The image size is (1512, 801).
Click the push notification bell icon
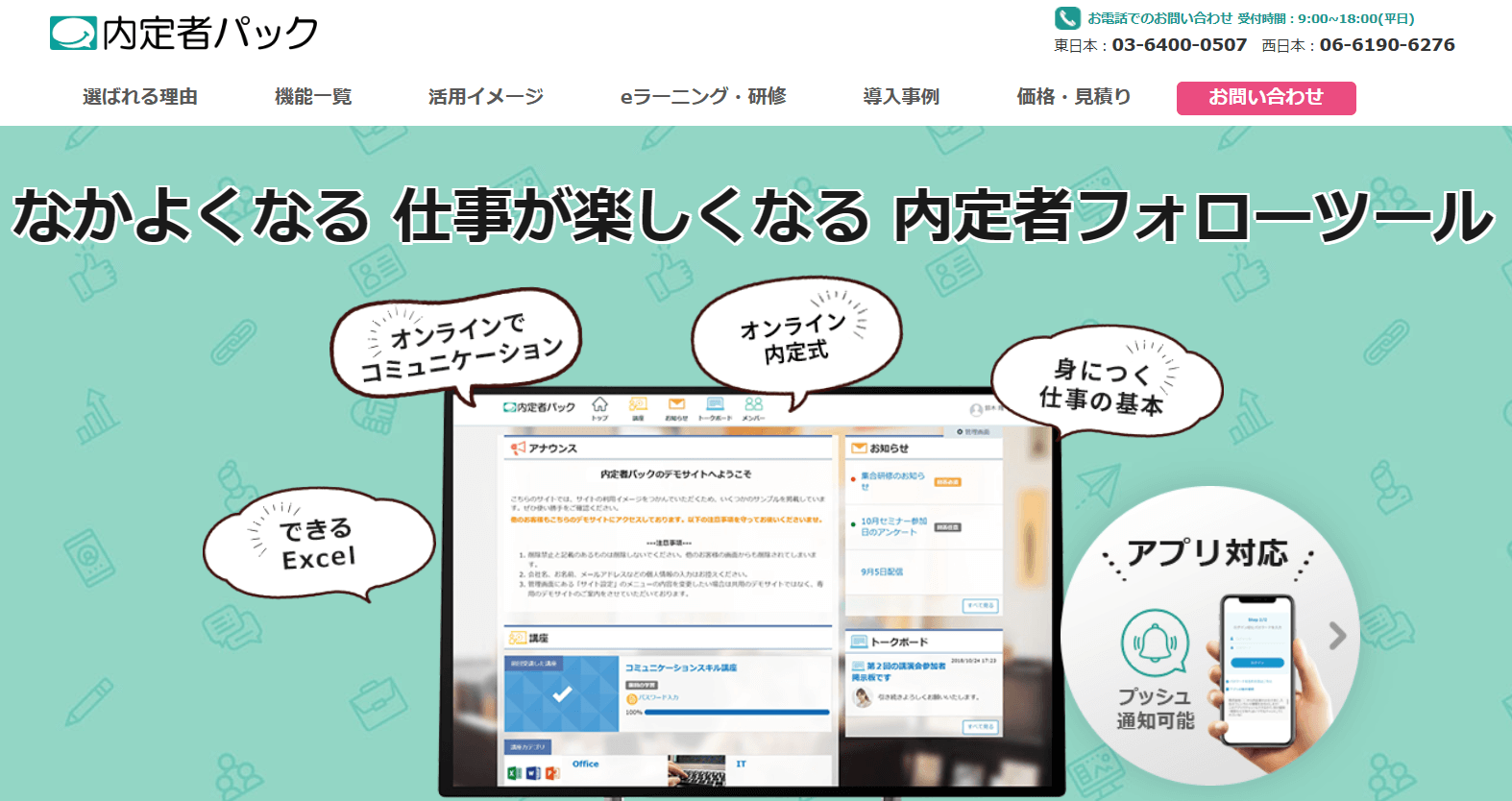[1155, 643]
